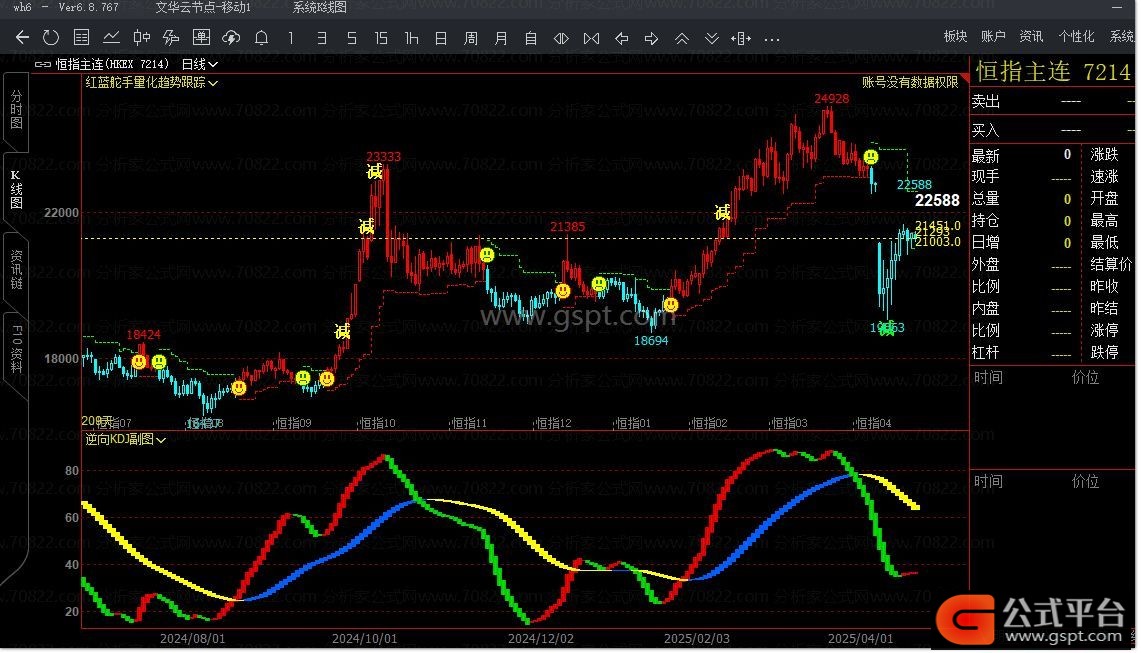Select the candlestick chart icon
This screenshot has height=653, width=1141.
(x=141, y=38)
